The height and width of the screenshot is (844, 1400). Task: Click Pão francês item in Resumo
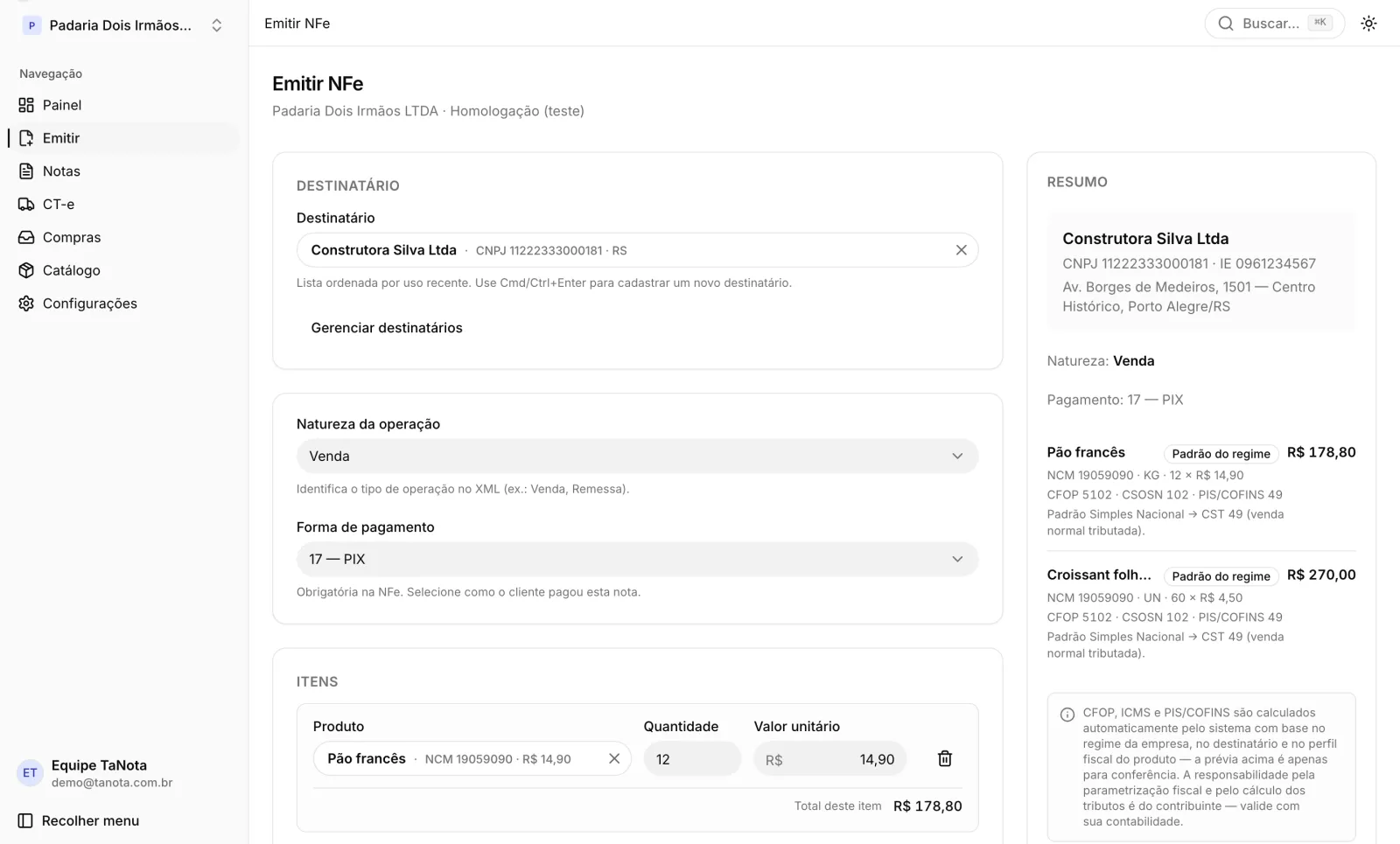pos(1086,452)
